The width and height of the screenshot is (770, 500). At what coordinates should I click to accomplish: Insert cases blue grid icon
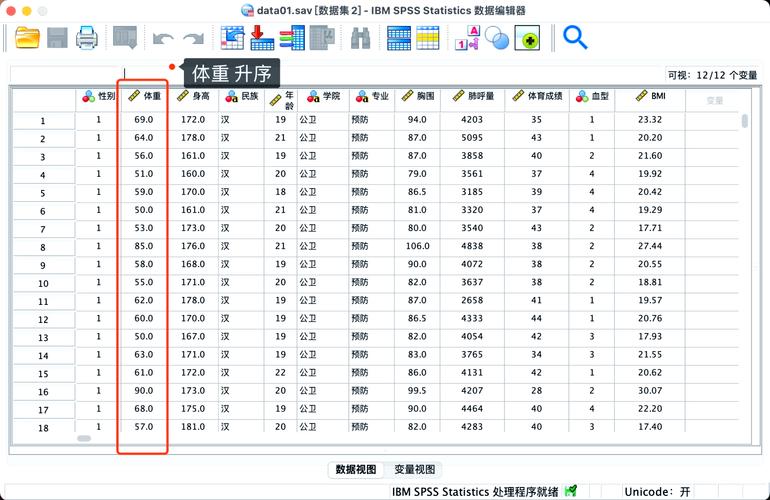[x=399, y=38]
